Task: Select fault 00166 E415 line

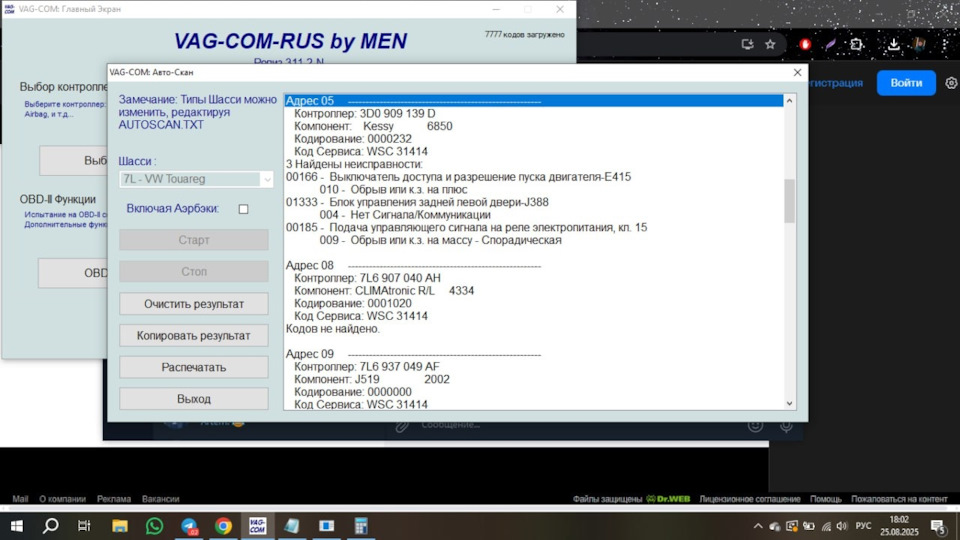Action: pyautogui.click(x=458, y=177)
